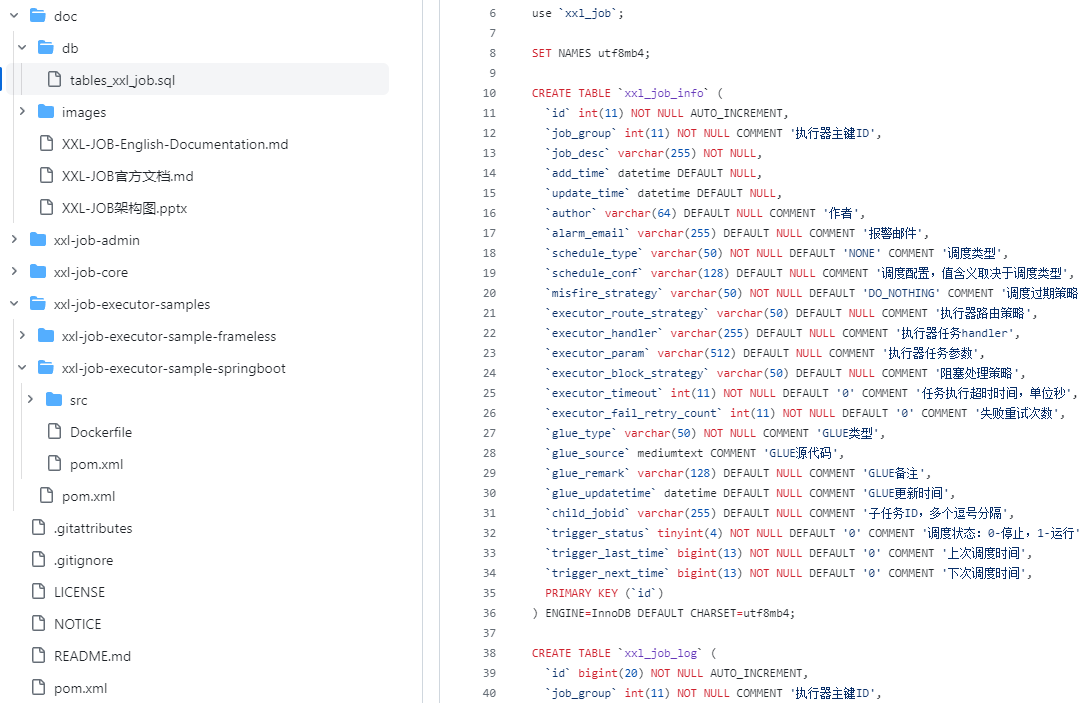The image size is (1081, 703).
Task: Click line number 38 in code view
Action: pos(489,653)
